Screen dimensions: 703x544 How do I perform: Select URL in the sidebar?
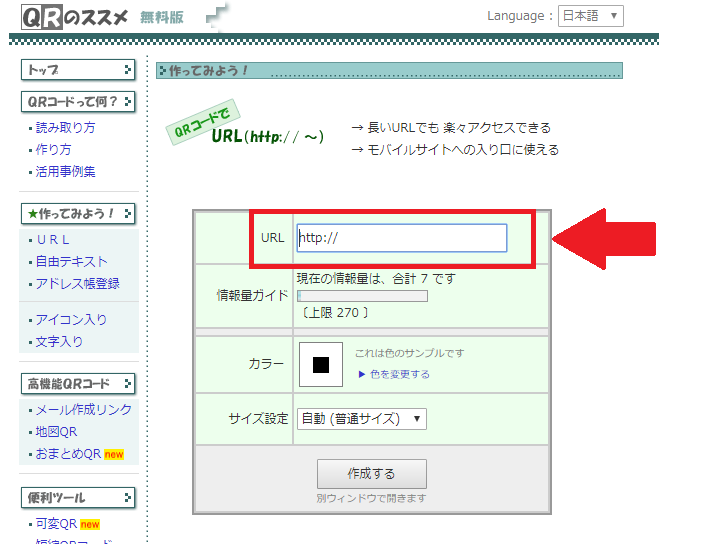54,240
